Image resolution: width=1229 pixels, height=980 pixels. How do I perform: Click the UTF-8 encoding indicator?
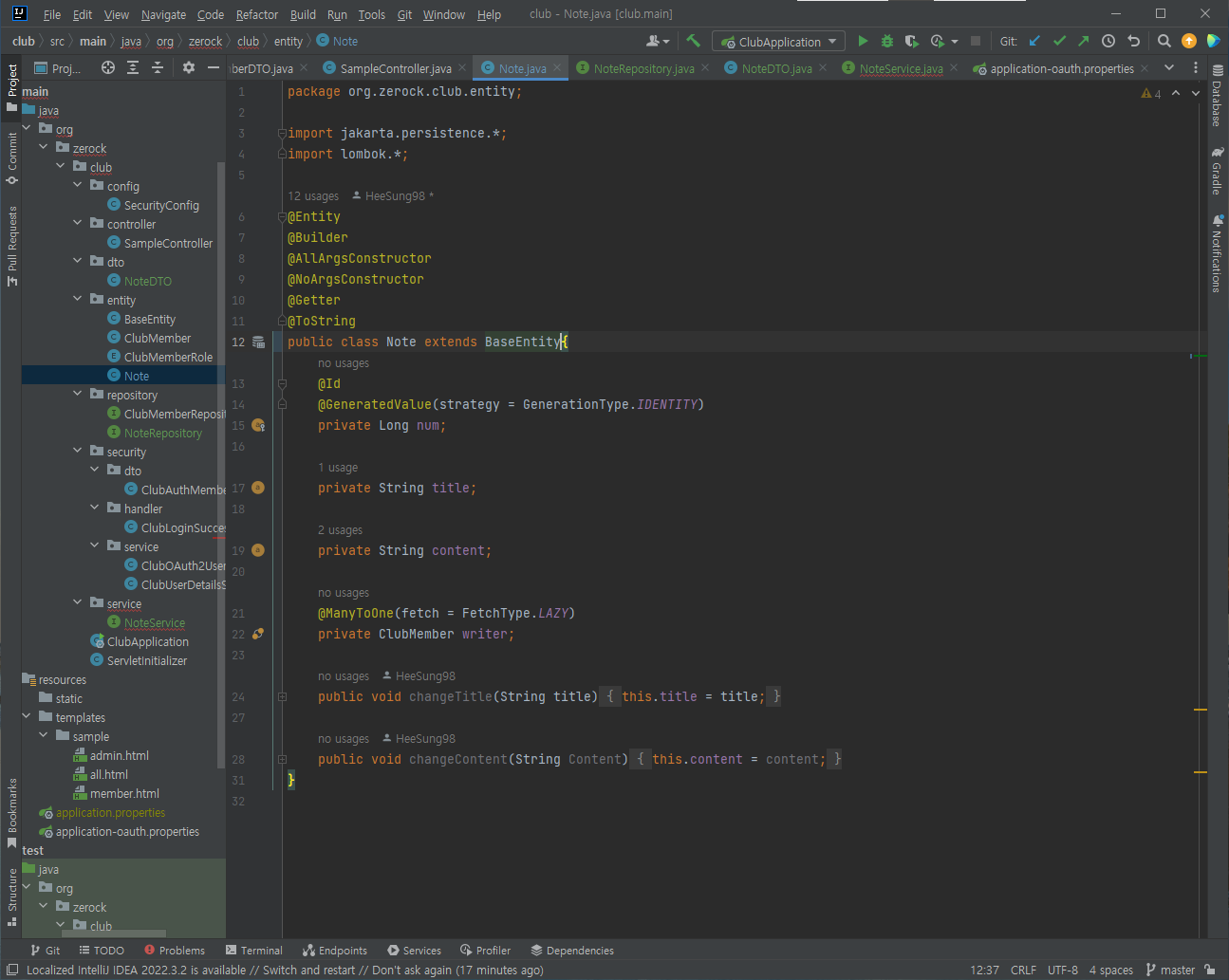pyautogui.click(x=1062, y=970)
